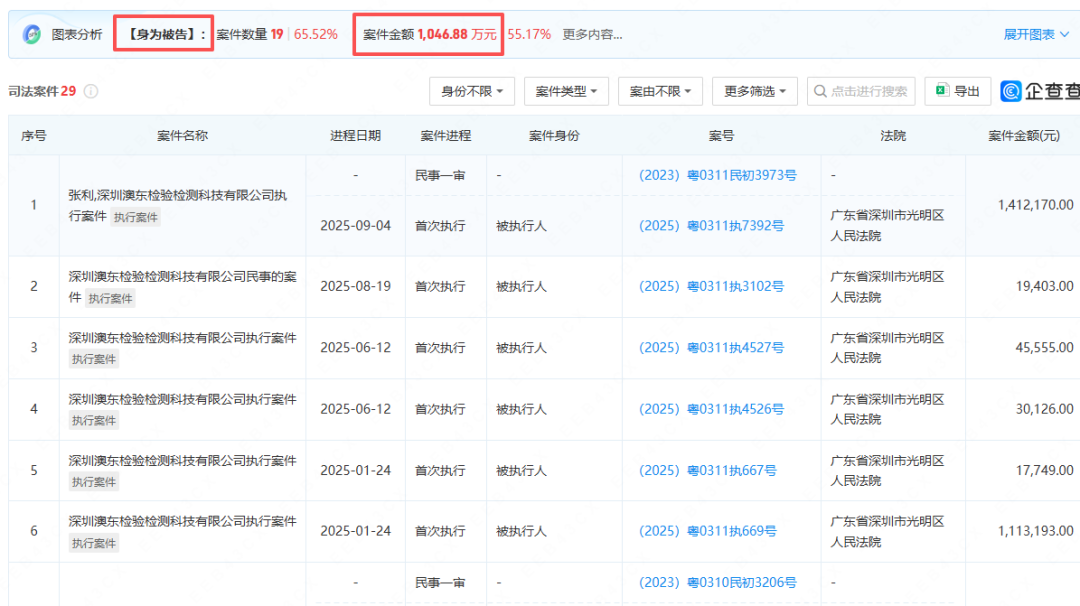Open case number (2025)粤0311执4527号
Image resolution: width=1080 pixels, height=606 pixels.
[711, 348]
